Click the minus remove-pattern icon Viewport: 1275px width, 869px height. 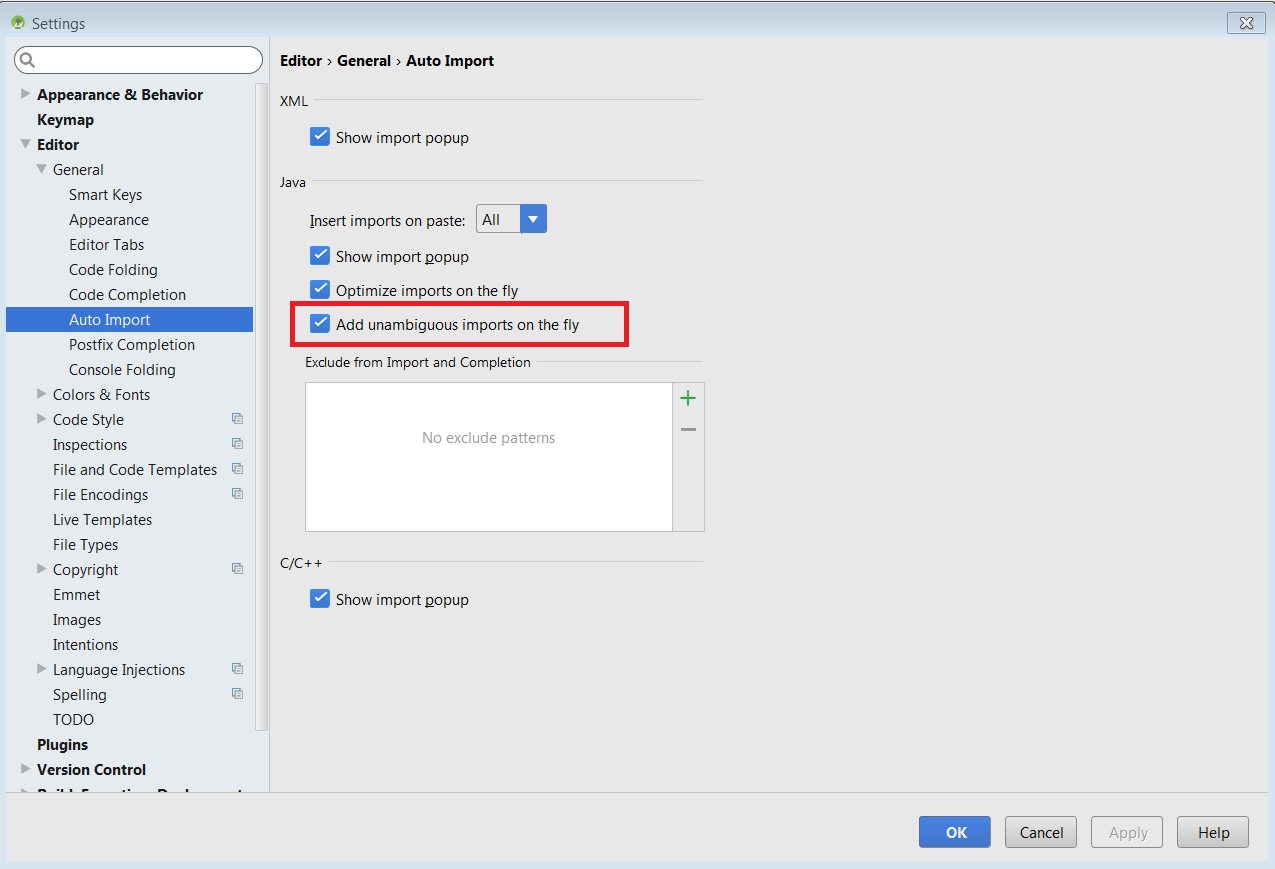coord(688,429)
